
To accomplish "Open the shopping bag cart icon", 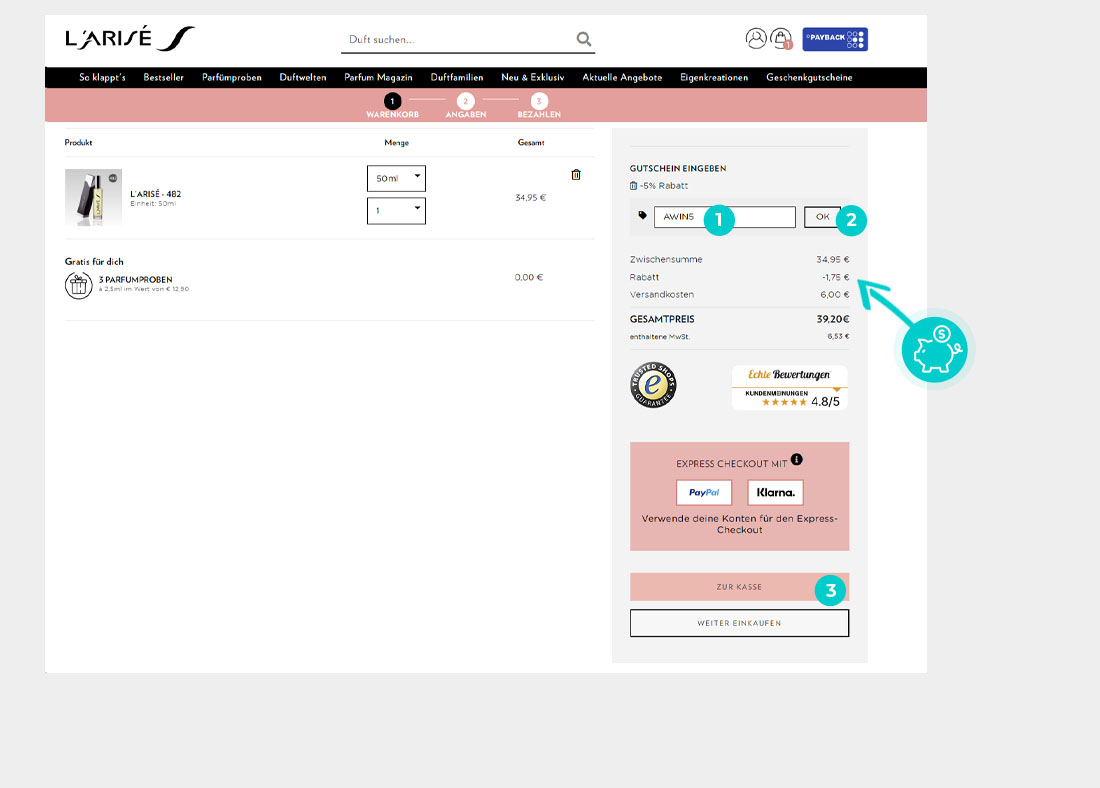I will click(x=781, y=38).
